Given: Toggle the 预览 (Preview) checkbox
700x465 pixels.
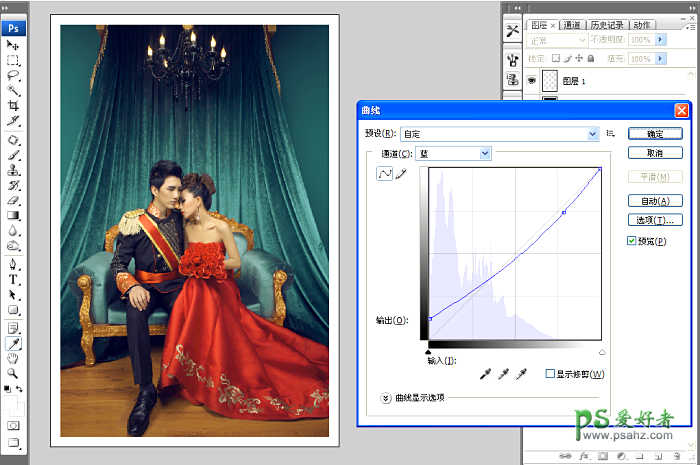Looking at the screenshot, I should click(631, 241).
